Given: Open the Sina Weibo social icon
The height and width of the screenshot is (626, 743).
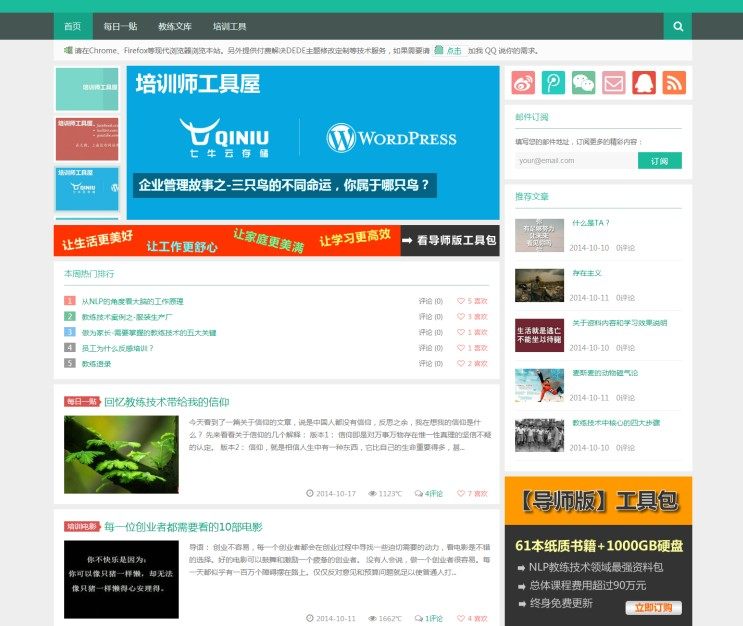Looking at the screenshot, I should click(x=523, y=83).
